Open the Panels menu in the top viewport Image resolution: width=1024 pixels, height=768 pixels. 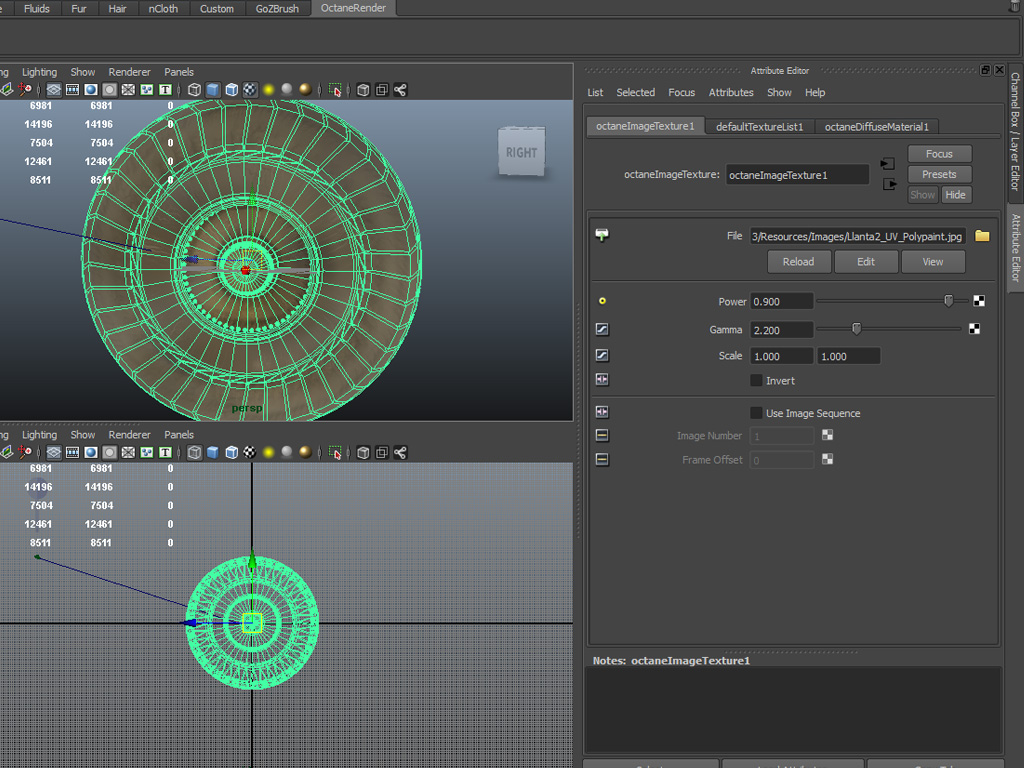[179, 72]
